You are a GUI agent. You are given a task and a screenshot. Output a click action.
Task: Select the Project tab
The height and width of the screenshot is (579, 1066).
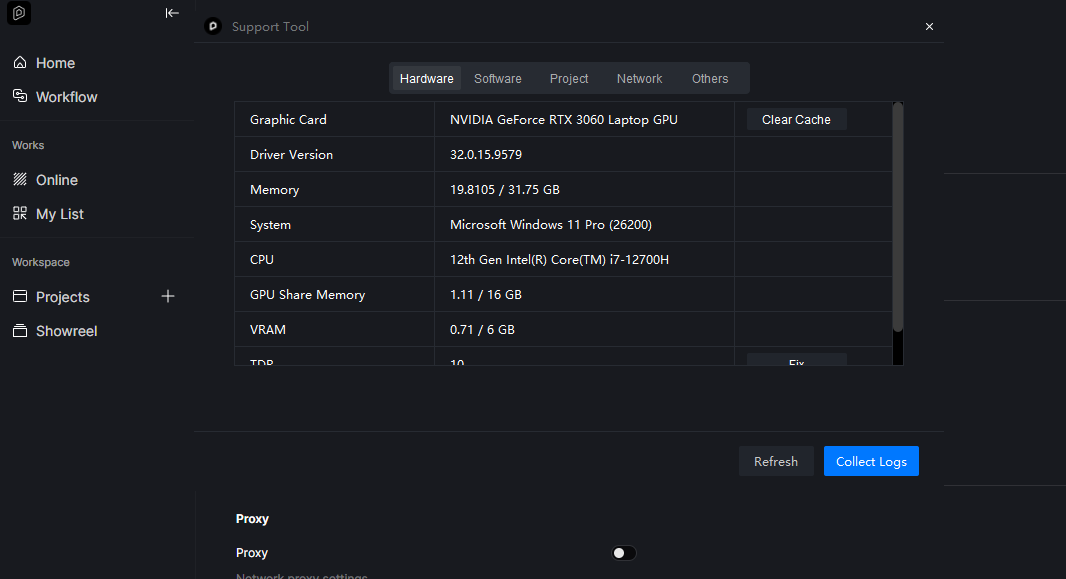(x=569, y=79)
